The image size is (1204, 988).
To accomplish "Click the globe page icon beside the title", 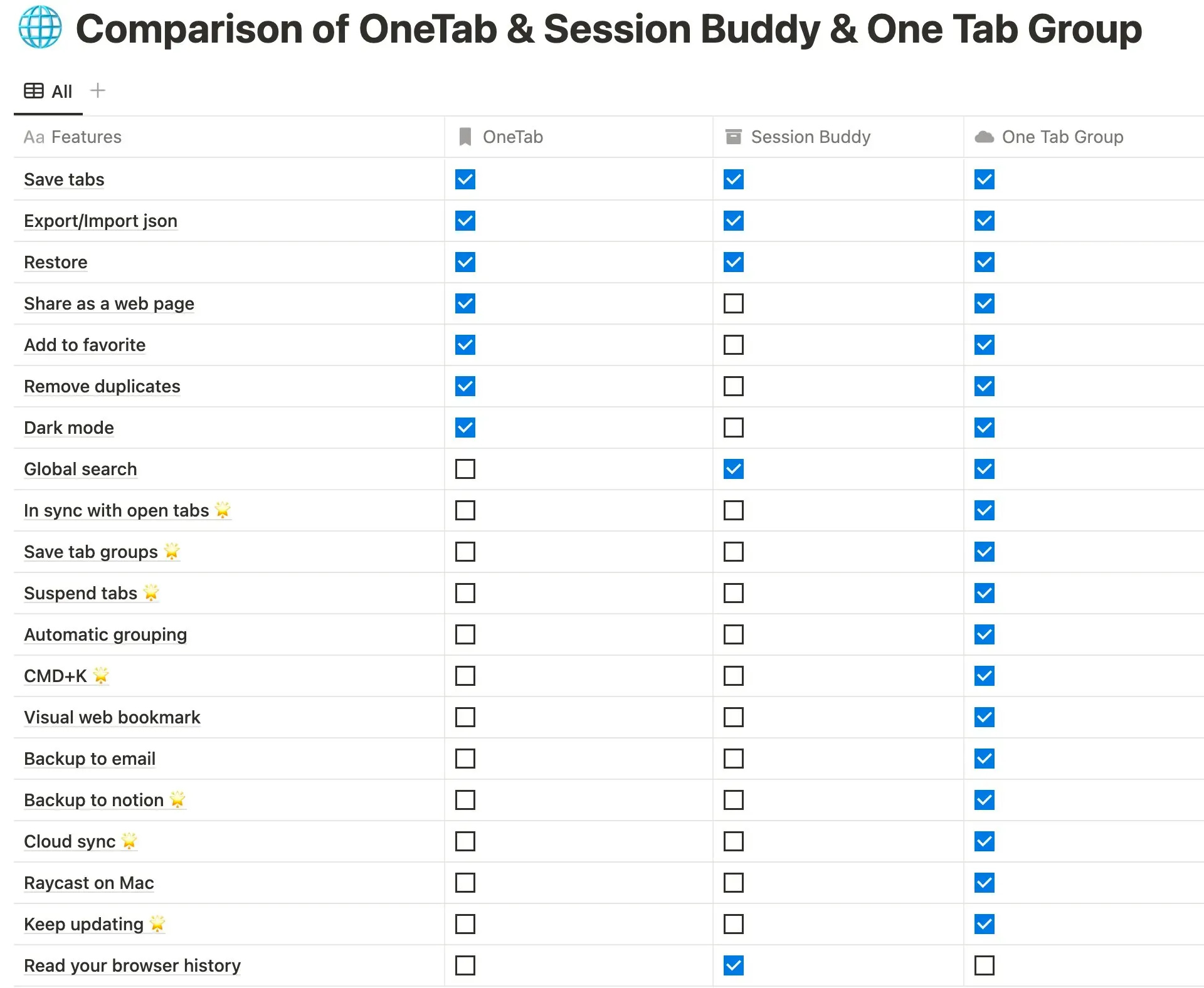I will 41,28.
